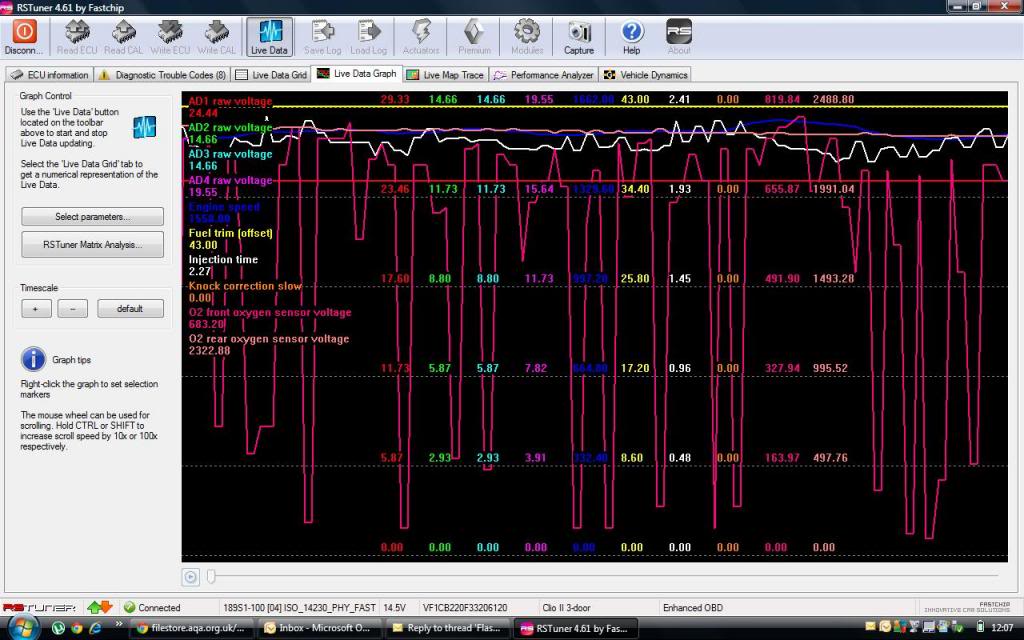The image size is (1024, 640).
Task: Click the Enhanced OBD status entry
Action: (693, 608)
